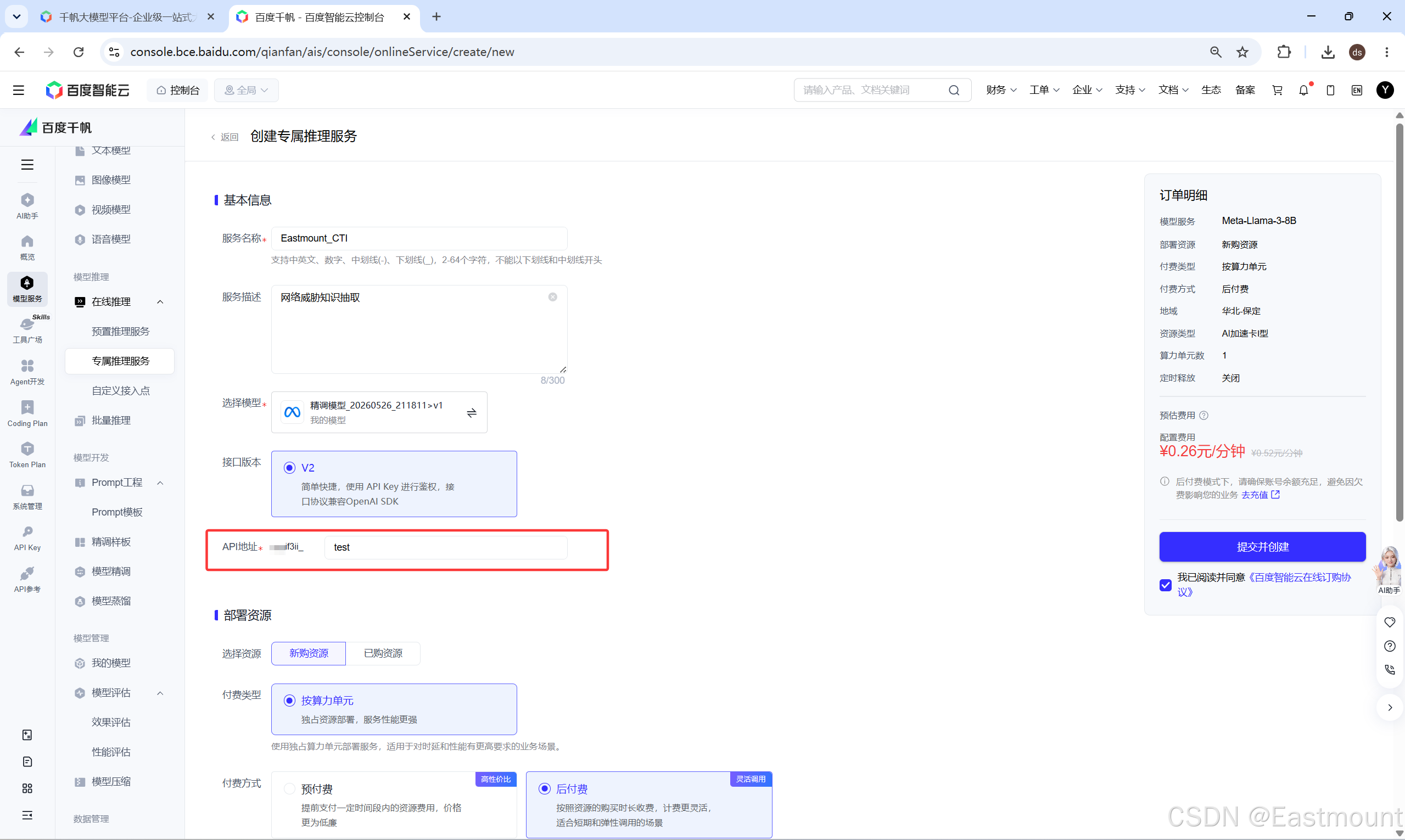Click the mobile phone icon in header
This screenshot has height=840, width=1405.
pyautogui.click(x=1330, y=91)
